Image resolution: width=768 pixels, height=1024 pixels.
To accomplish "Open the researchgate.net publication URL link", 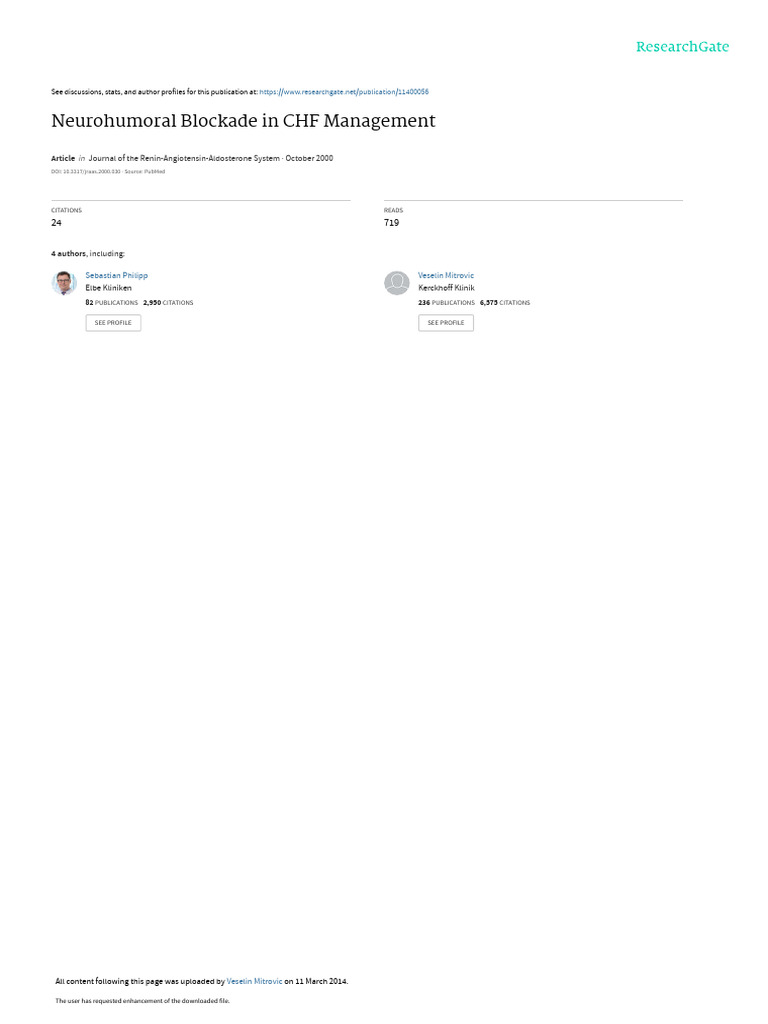I will (x=344, y=92).
